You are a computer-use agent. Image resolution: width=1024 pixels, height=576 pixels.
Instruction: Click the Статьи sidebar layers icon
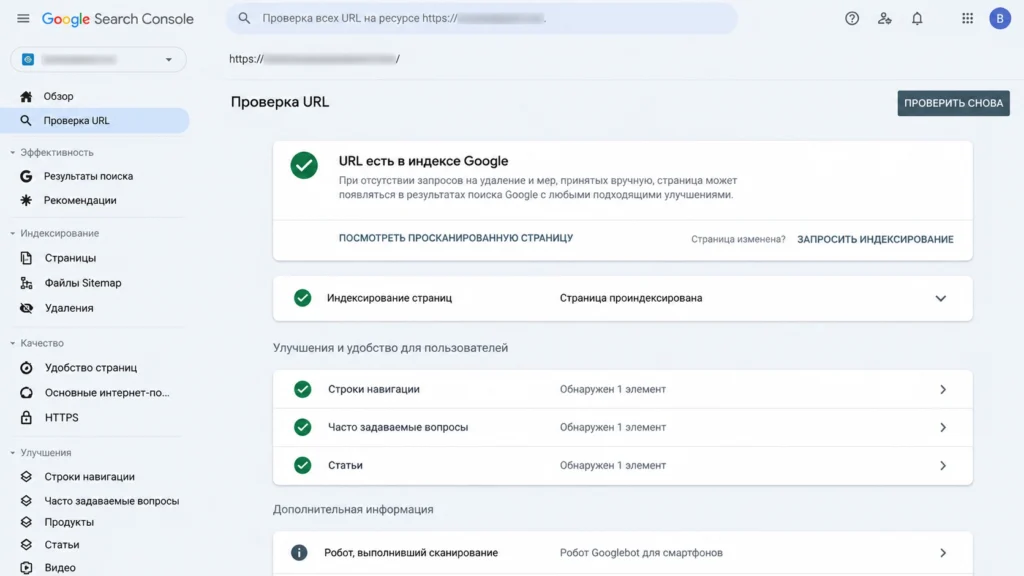click(x=26, y=545)
